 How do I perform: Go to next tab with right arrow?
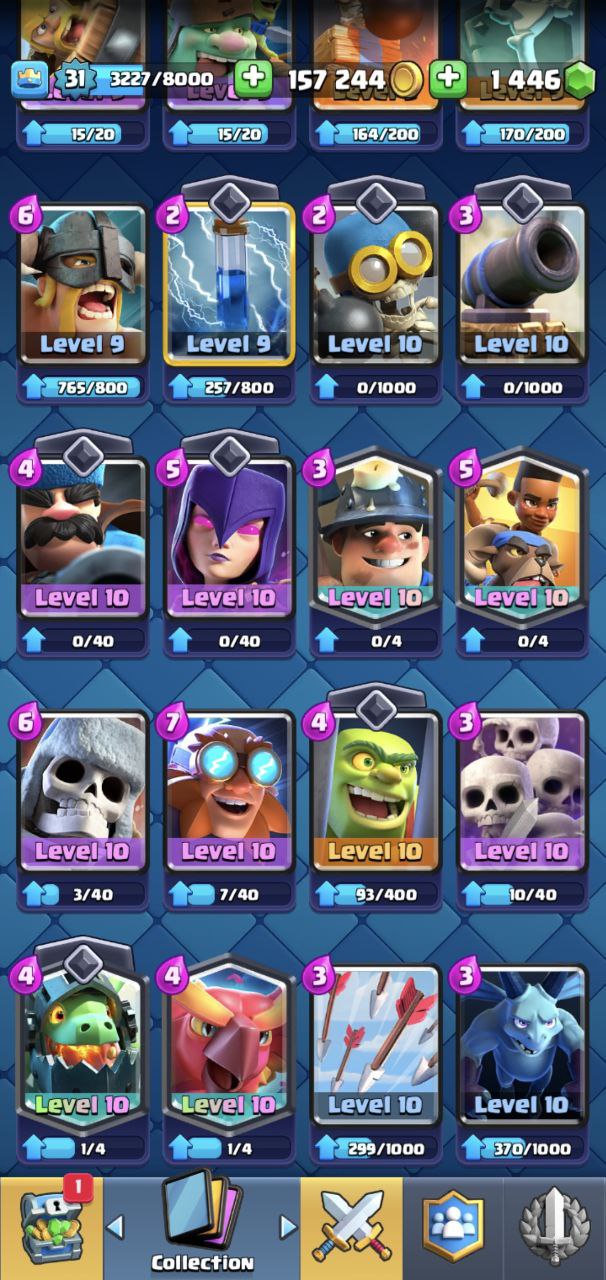288,1226
